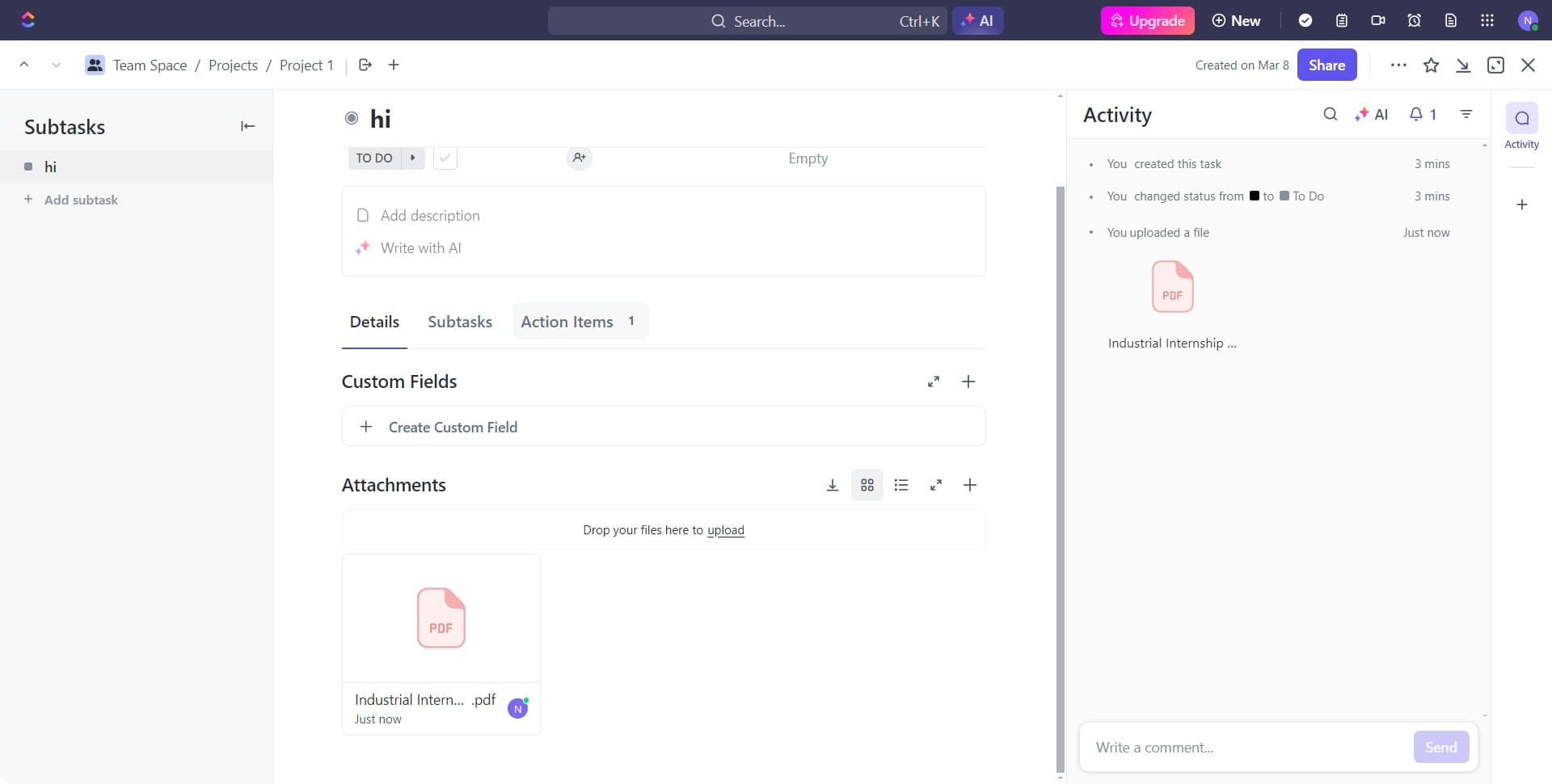Click the upload link in attachments

725,530
